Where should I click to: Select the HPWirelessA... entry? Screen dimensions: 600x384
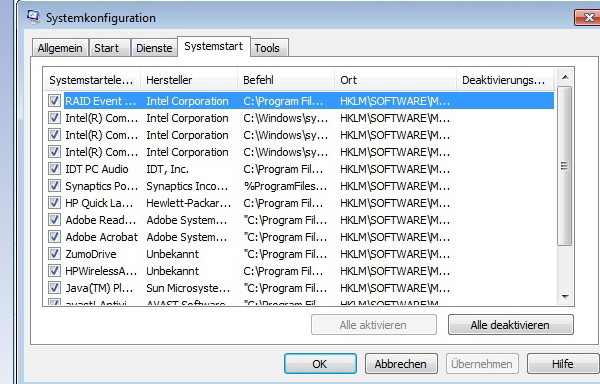click(101, 271)
